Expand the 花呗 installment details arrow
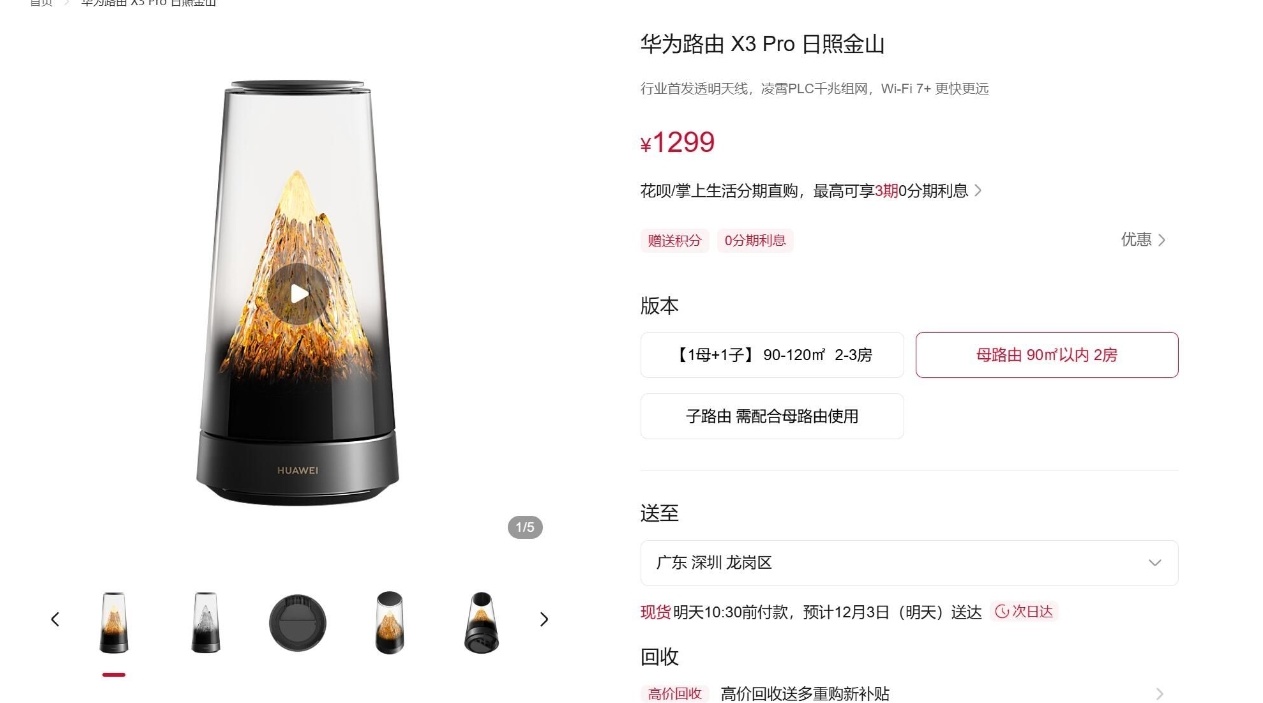This screenshot has width=1263, height=703. (978, 191)
